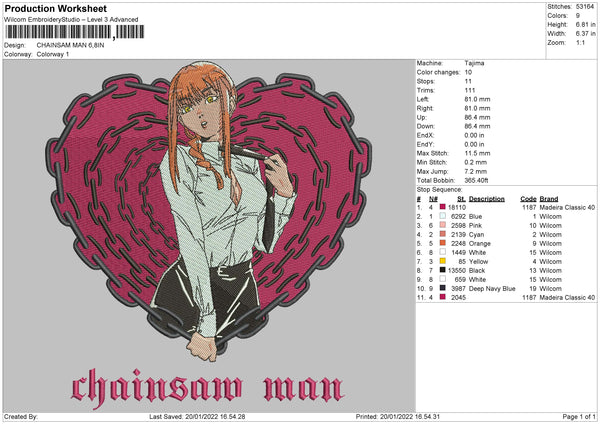The width and height of the screenshot is (600, 424).
Task: Click "Madeira Classic 40" brand in stop 11
Action: pos(567,297)
